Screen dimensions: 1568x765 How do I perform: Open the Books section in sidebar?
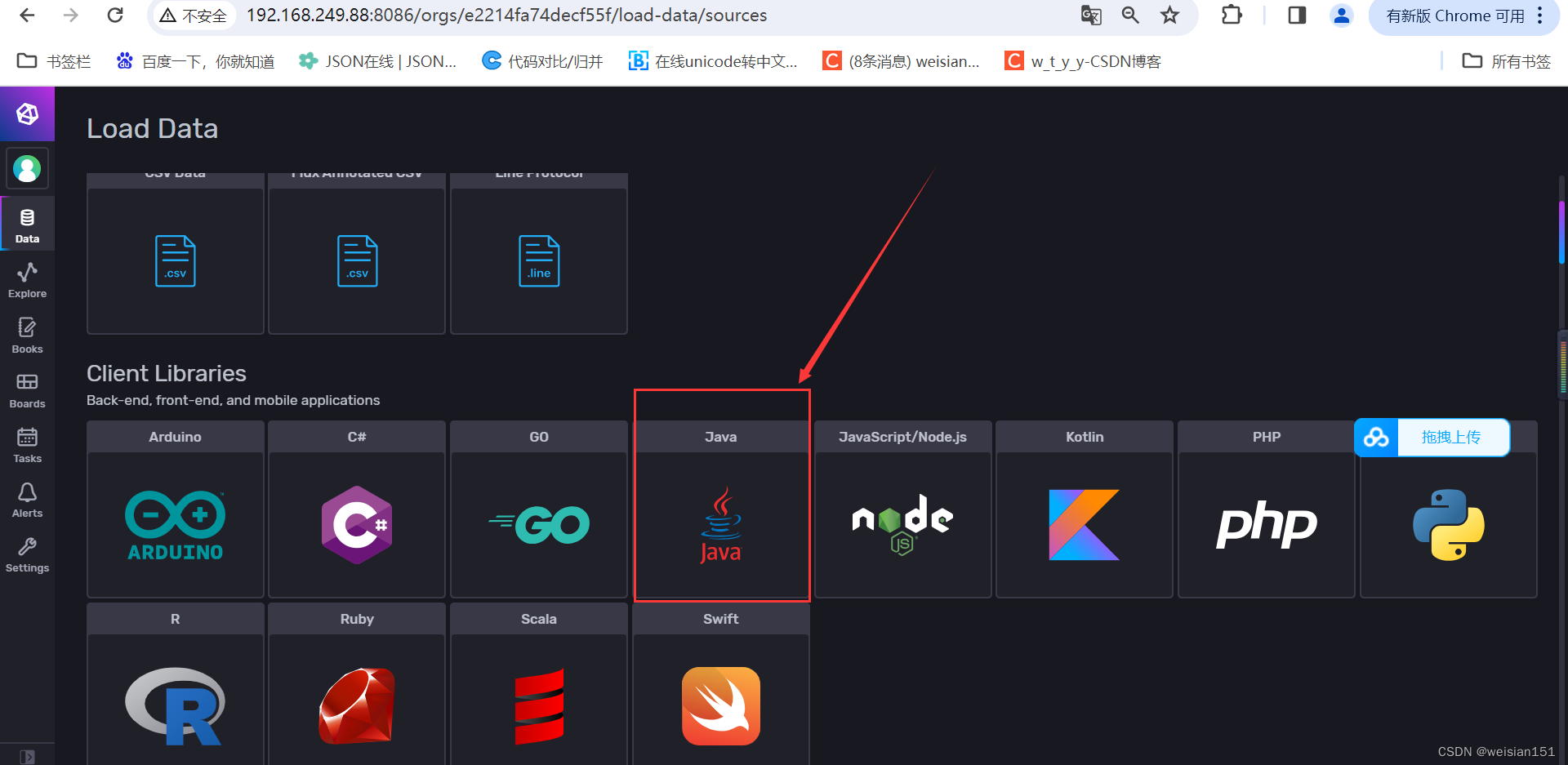(x=27, y=336)
